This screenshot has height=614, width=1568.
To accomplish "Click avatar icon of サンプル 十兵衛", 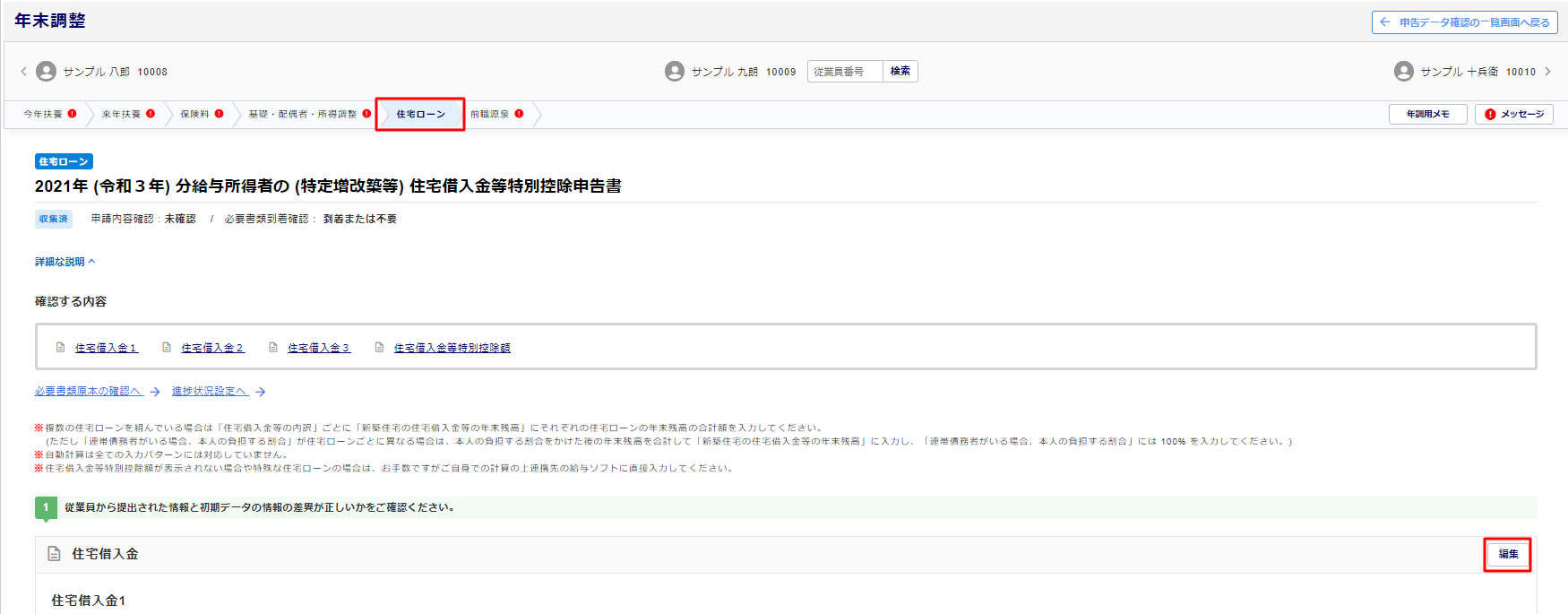I will [1404, 72].
